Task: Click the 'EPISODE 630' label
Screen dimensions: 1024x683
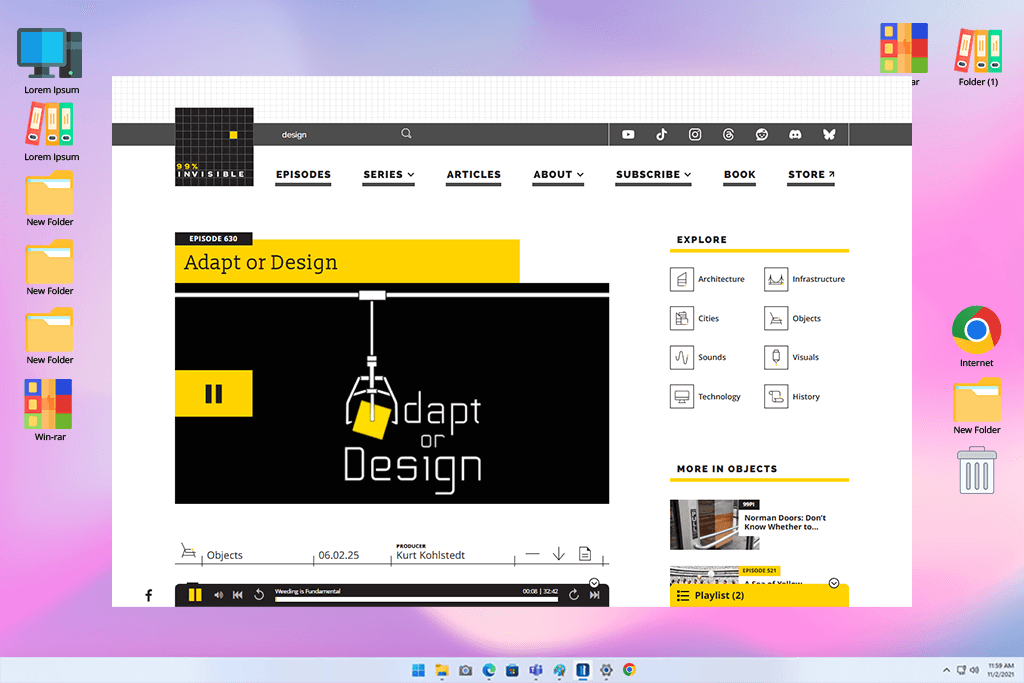Action: (214, 238)
